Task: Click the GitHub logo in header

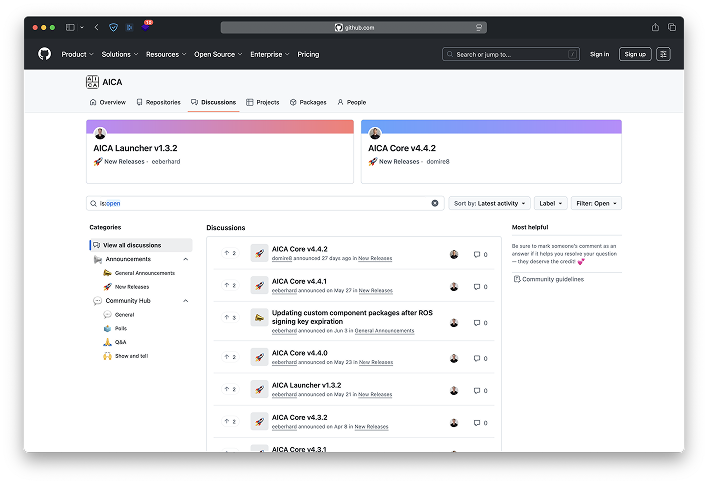Action: tap(44, 54)
